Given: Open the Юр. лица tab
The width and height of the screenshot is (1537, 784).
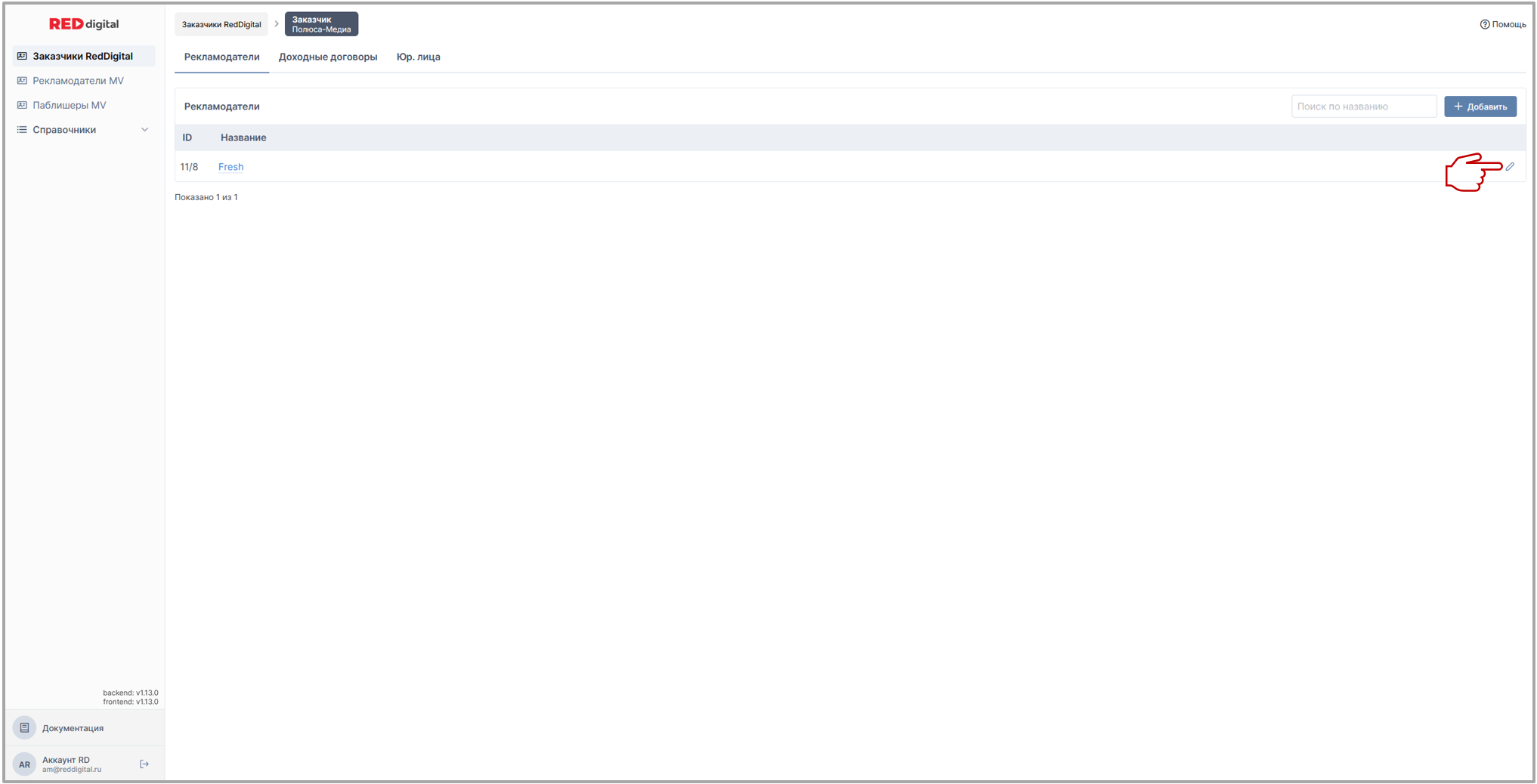Looking at the screenshot, I should coord(418,57).
